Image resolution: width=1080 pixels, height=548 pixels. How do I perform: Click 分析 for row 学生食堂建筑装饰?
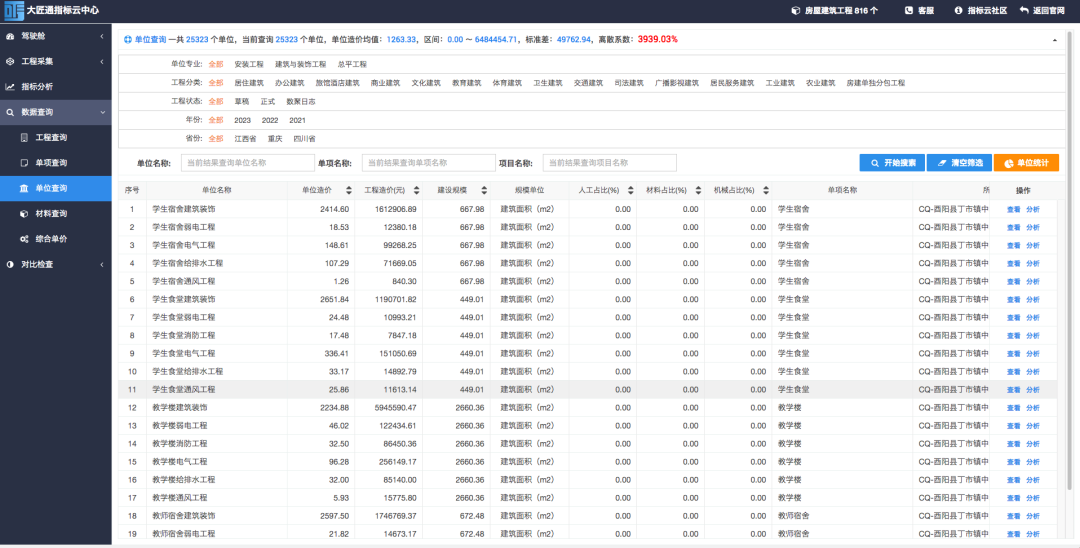1032,299
